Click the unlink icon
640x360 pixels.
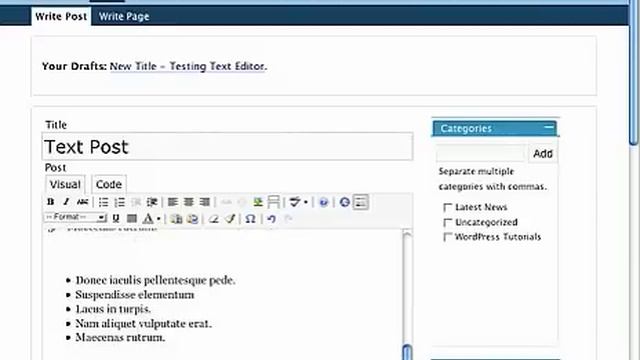(242, 202)
